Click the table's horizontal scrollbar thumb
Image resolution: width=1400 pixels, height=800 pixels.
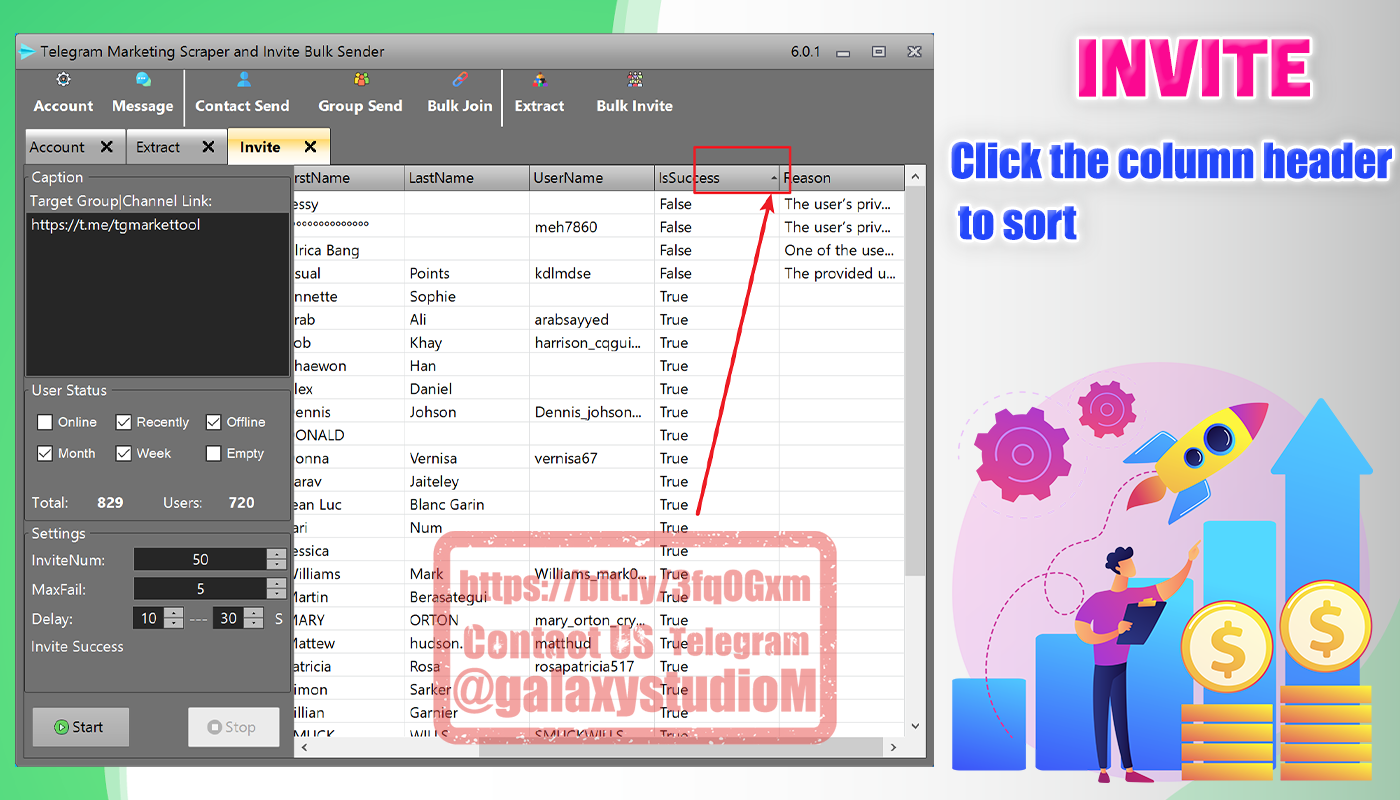click(x=680, y=747)
